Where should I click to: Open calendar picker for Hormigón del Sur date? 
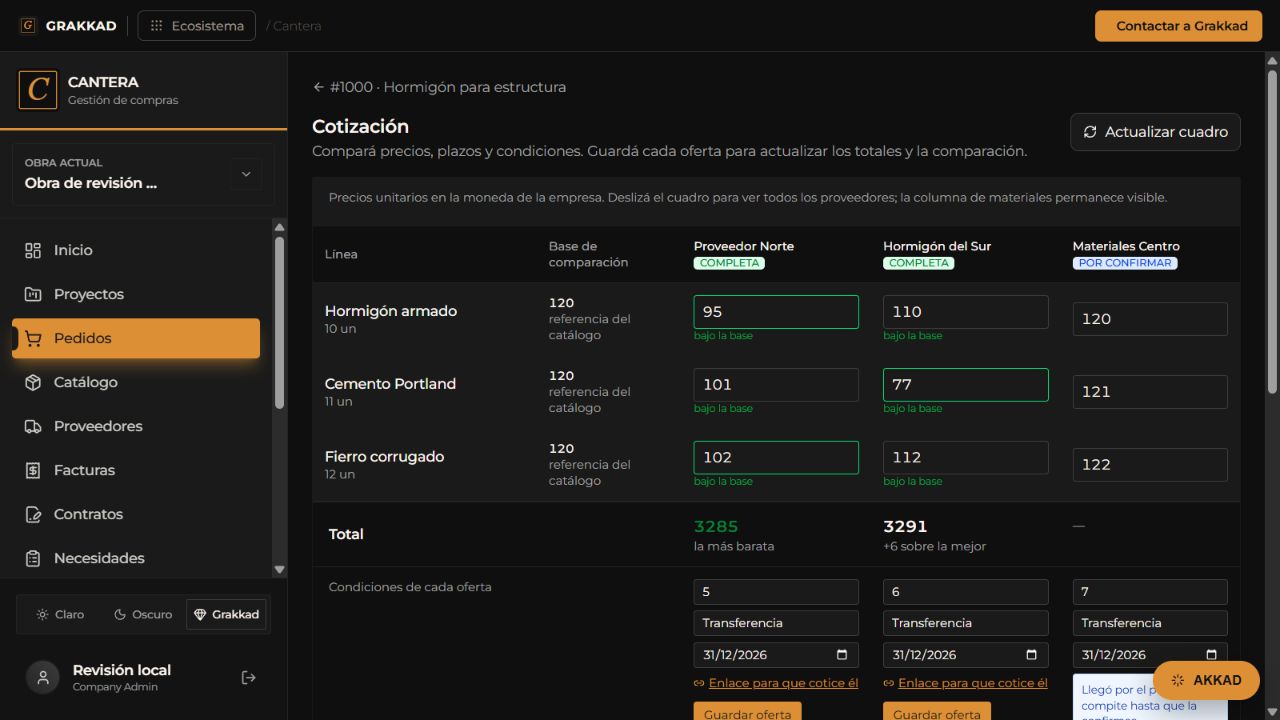pos(1031,655)
